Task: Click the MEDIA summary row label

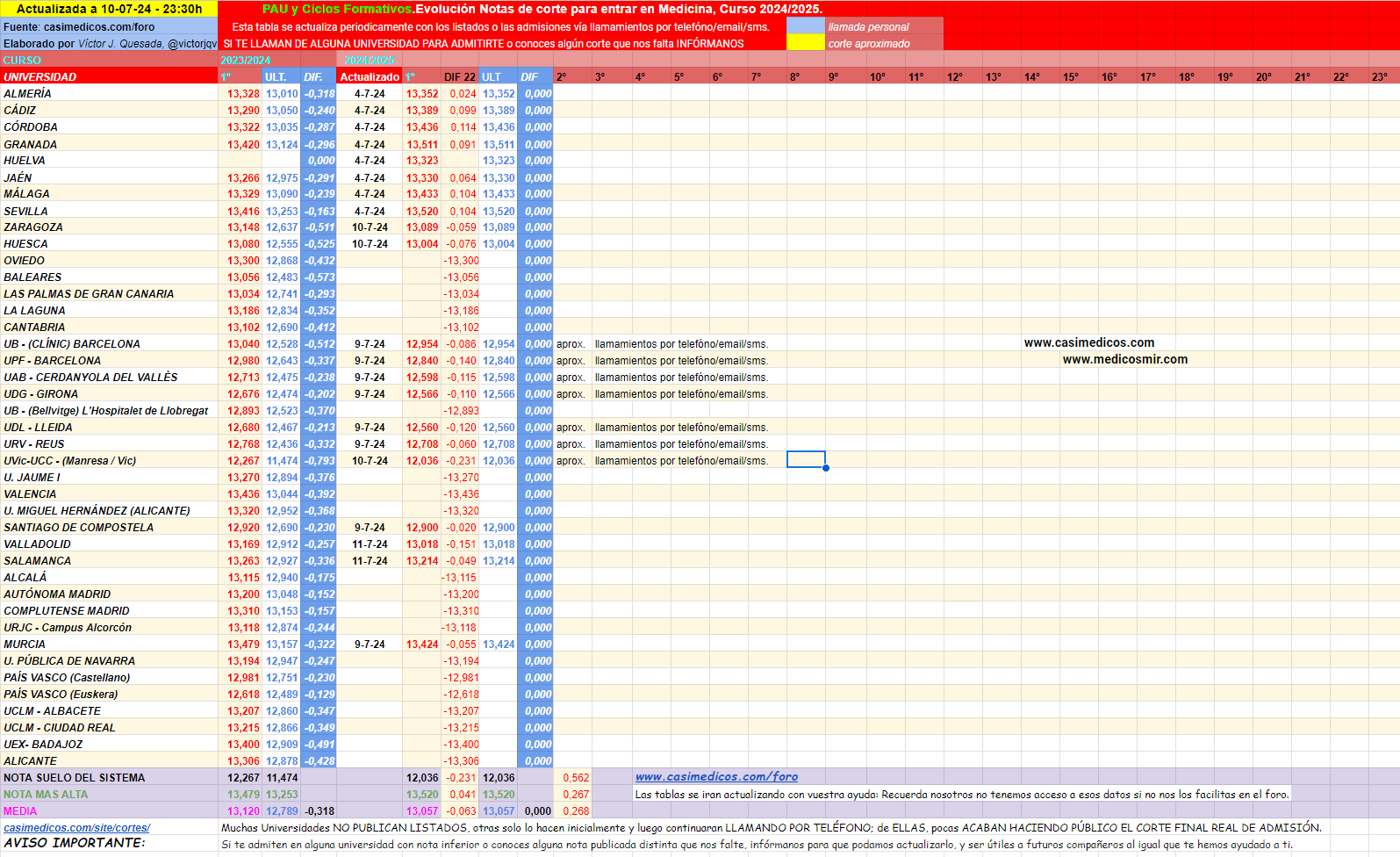Action: point(109,811)
